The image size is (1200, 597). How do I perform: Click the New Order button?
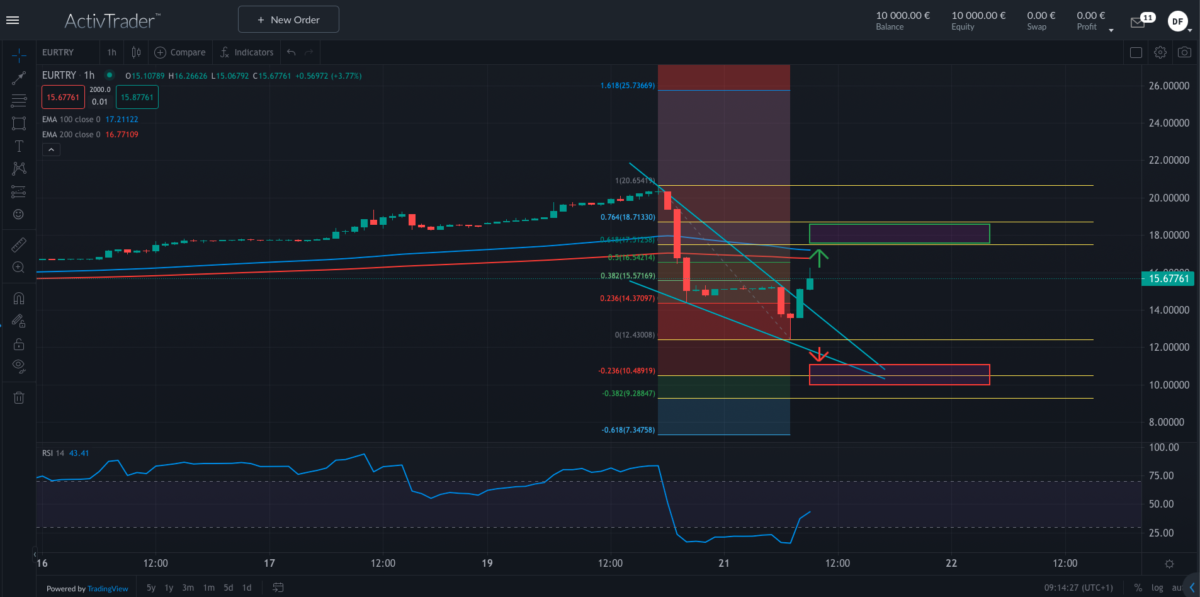click(288, 19)
